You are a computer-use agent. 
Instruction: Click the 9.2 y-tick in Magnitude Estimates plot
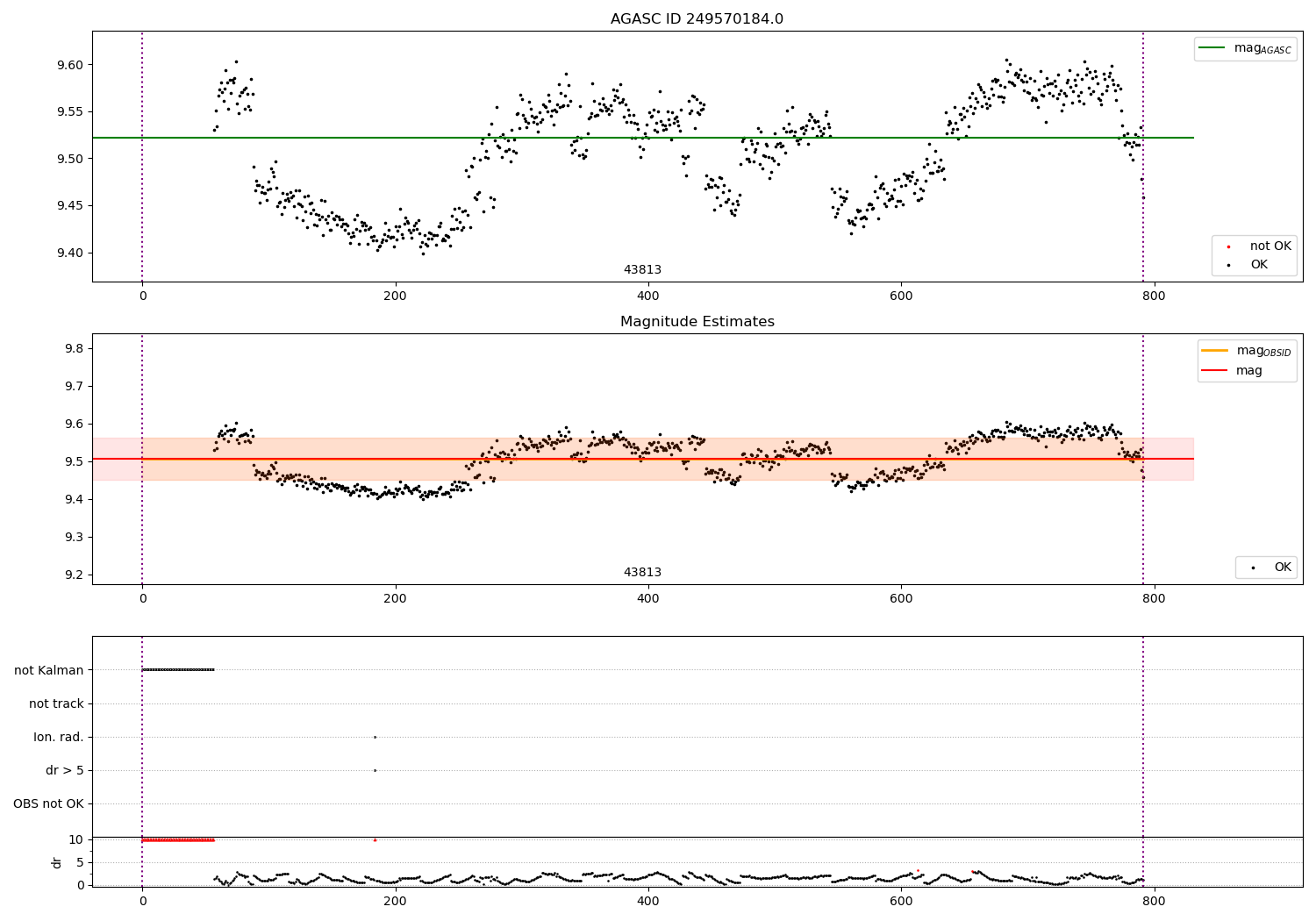click(x=75, y=575)
